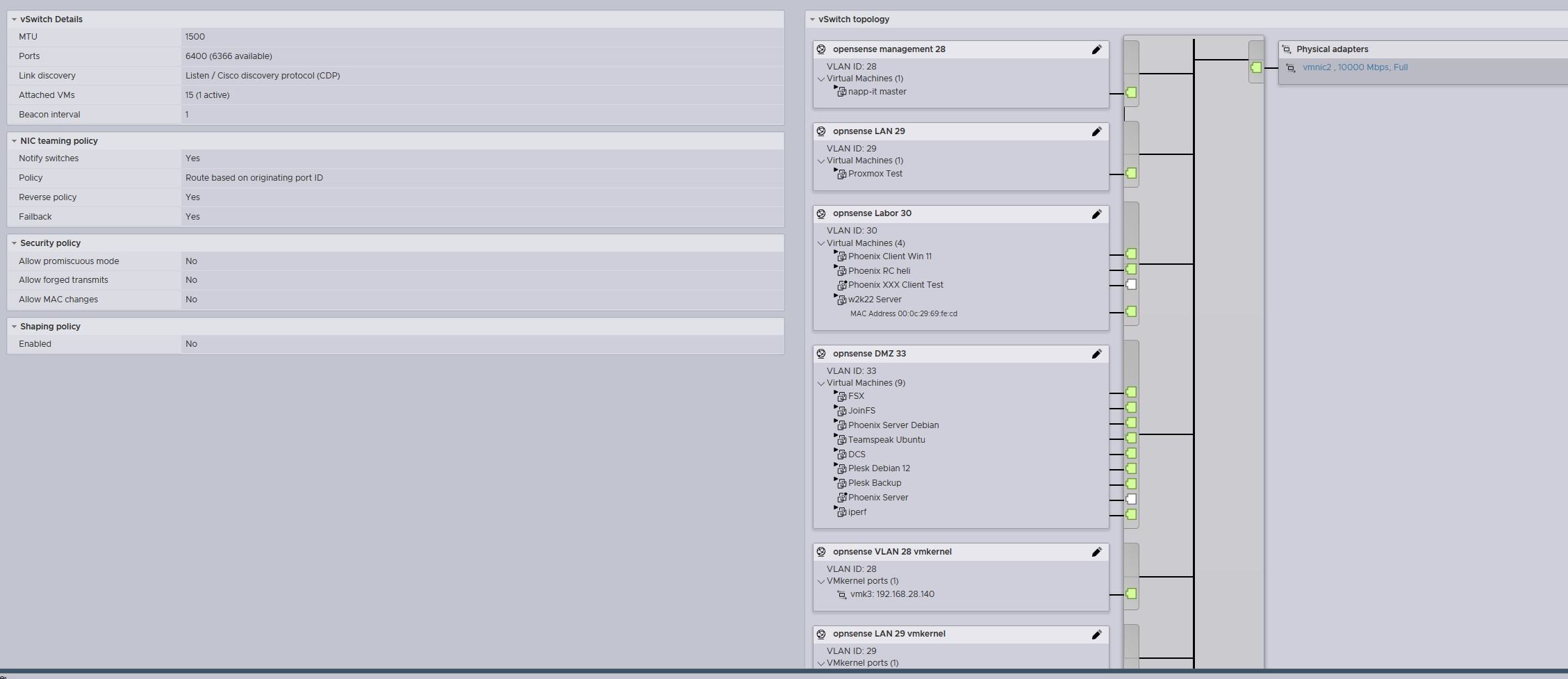Select the w2k22 Server VM
This screenshot has height=679, width=1568.
point(875,300)
